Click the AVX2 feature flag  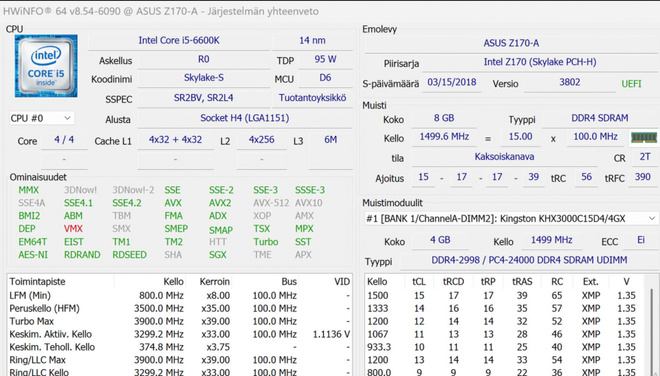tap(220, 203)
